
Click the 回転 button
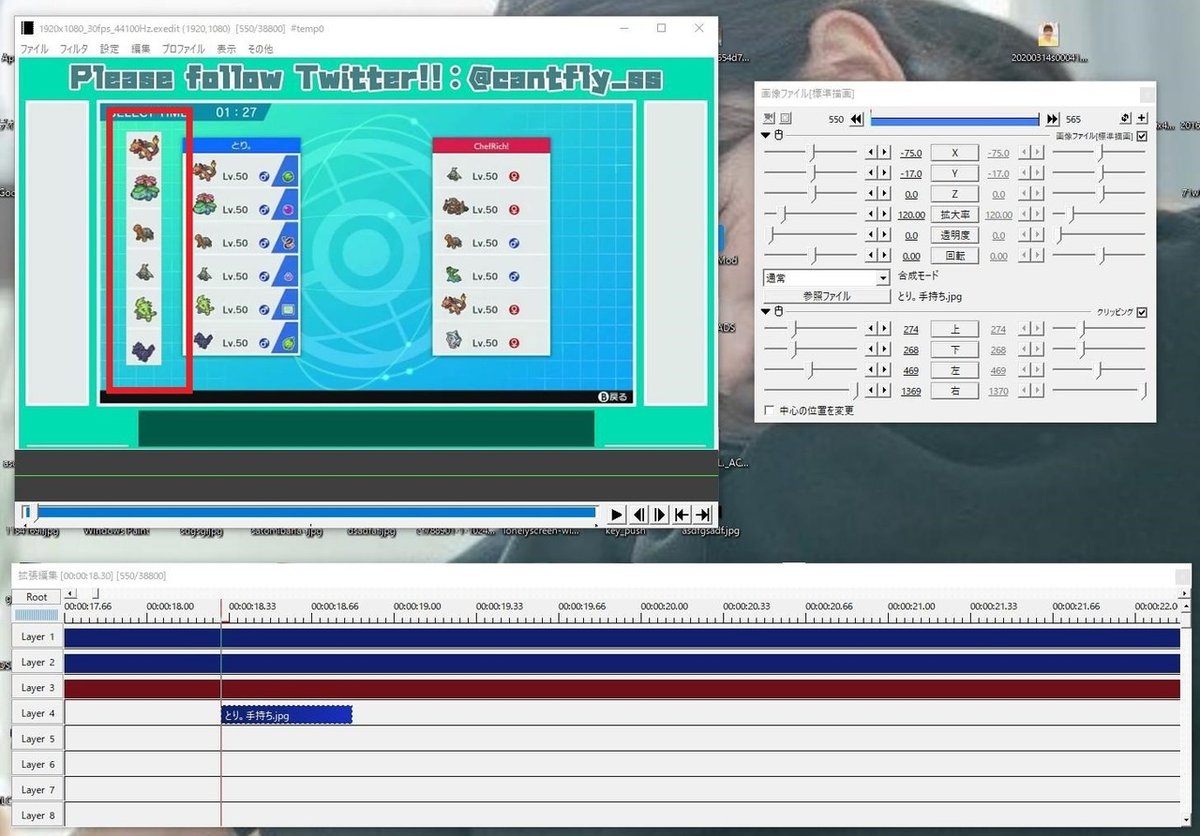[954, 256]
